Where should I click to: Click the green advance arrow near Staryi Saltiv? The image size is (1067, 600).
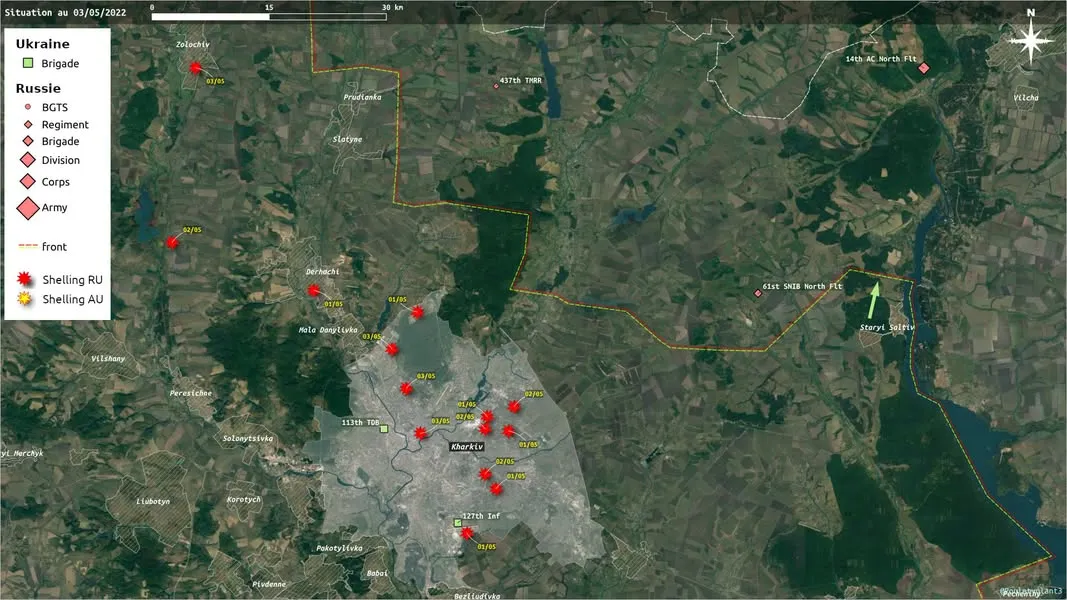pos(874,300)
